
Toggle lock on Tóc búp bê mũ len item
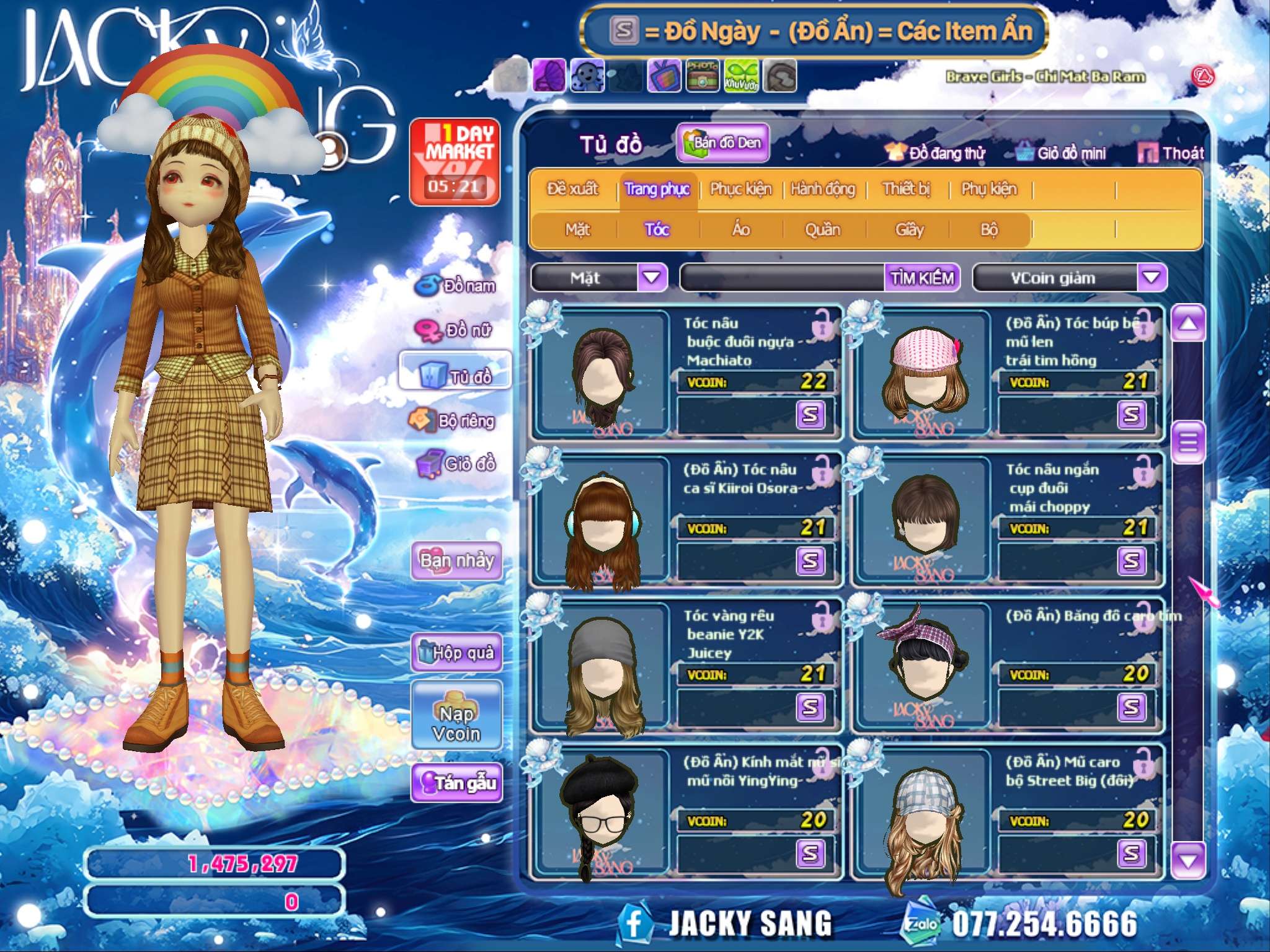1145,324
